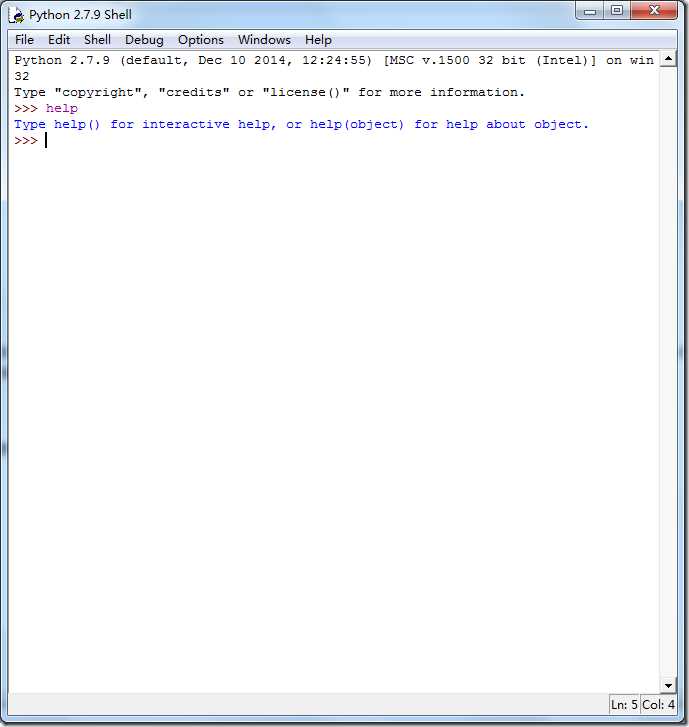This screenshot has width=689, height=727.
Task: Maximize the Python Shell window
Action: point(617,11)
